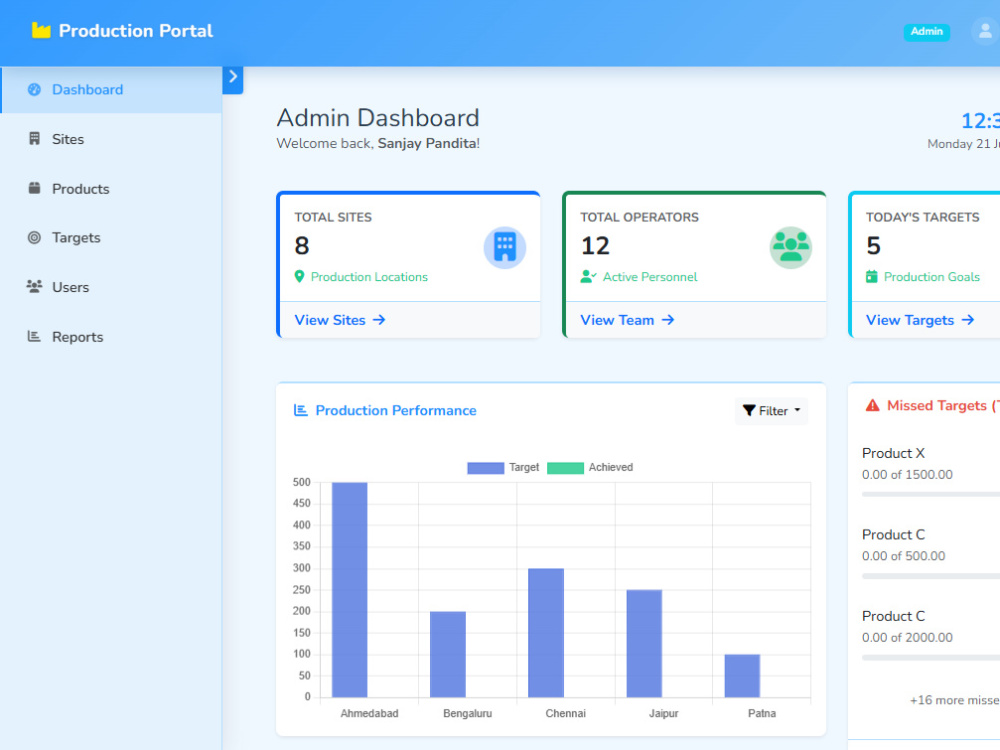Viewport: 1000px width, 750px height.
Task: Click the funnel icon in Filter button
Action: [749, 411]
